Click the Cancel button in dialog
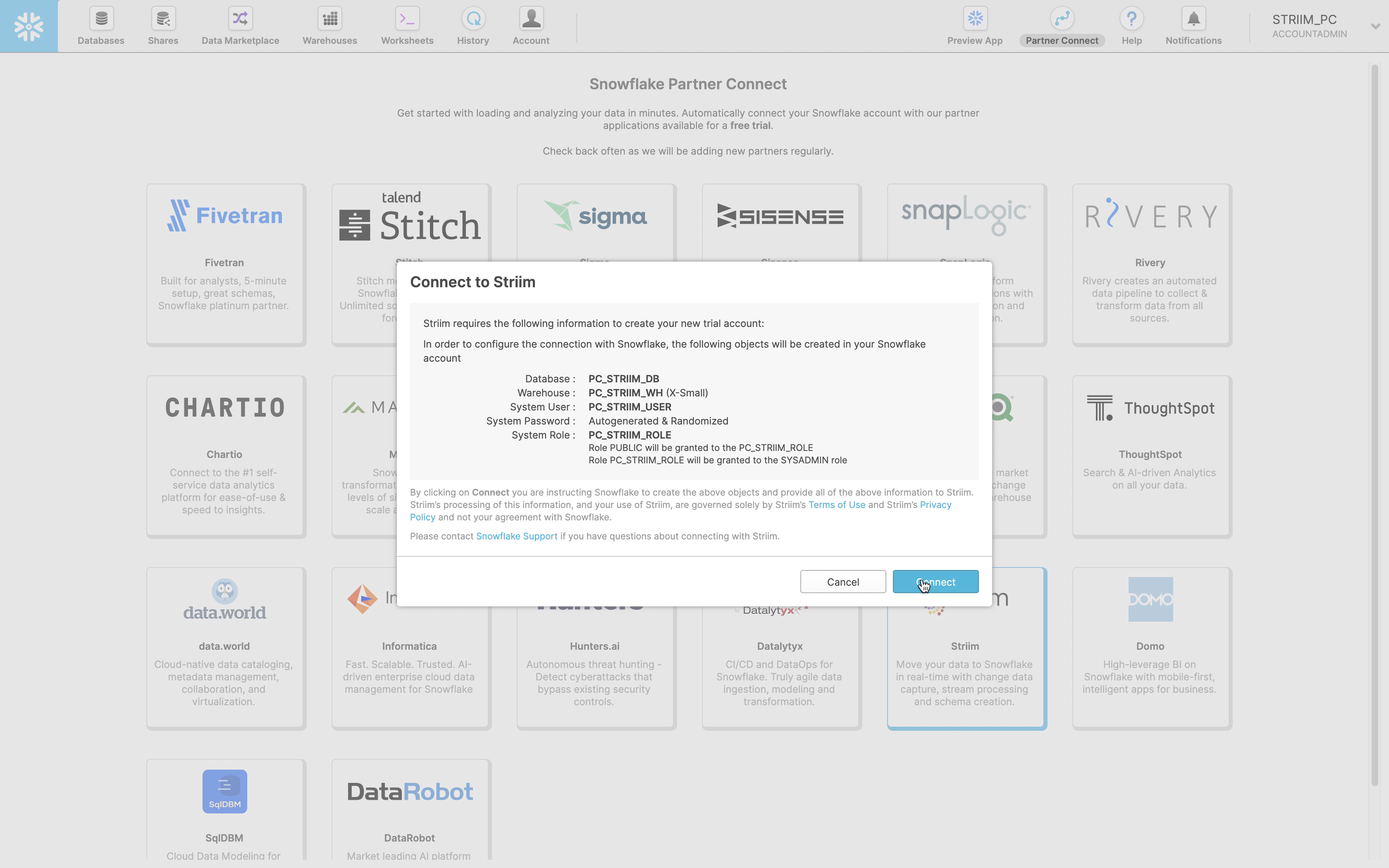The width and height of the screenshot is (1389, 868). pyautogui.click(x=843, y=582)
